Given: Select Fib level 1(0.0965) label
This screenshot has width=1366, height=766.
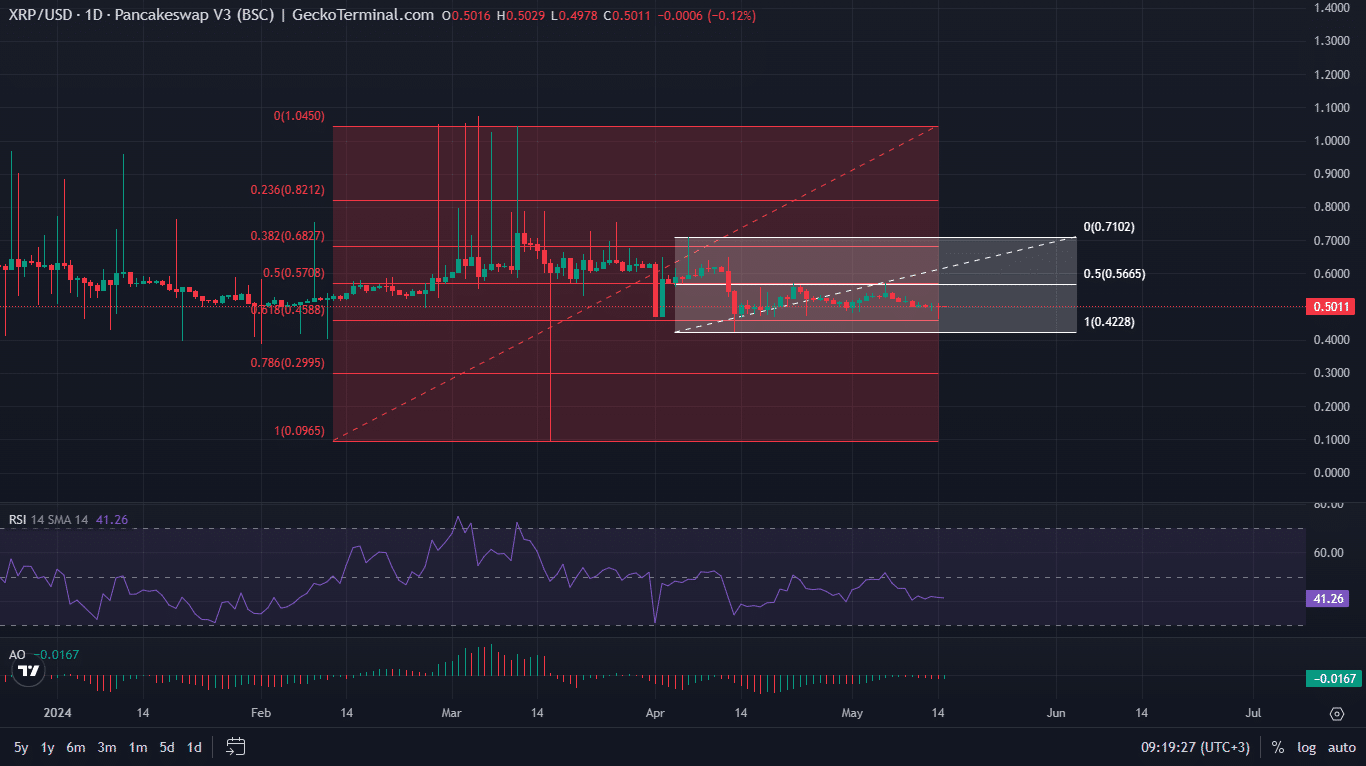Looking at the screenshot, I should [300, 431].
